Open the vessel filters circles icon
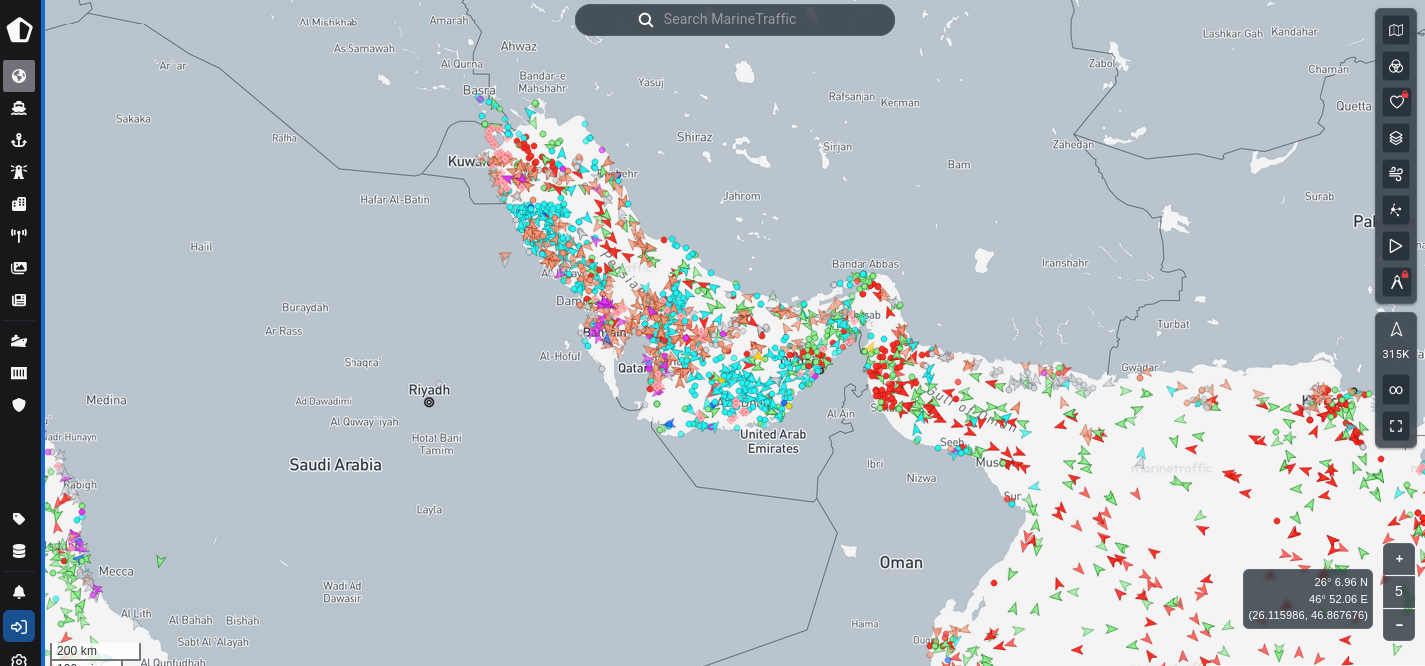Image resolution: width=1425 pixels, height=666 pixels. (1396, 66)
